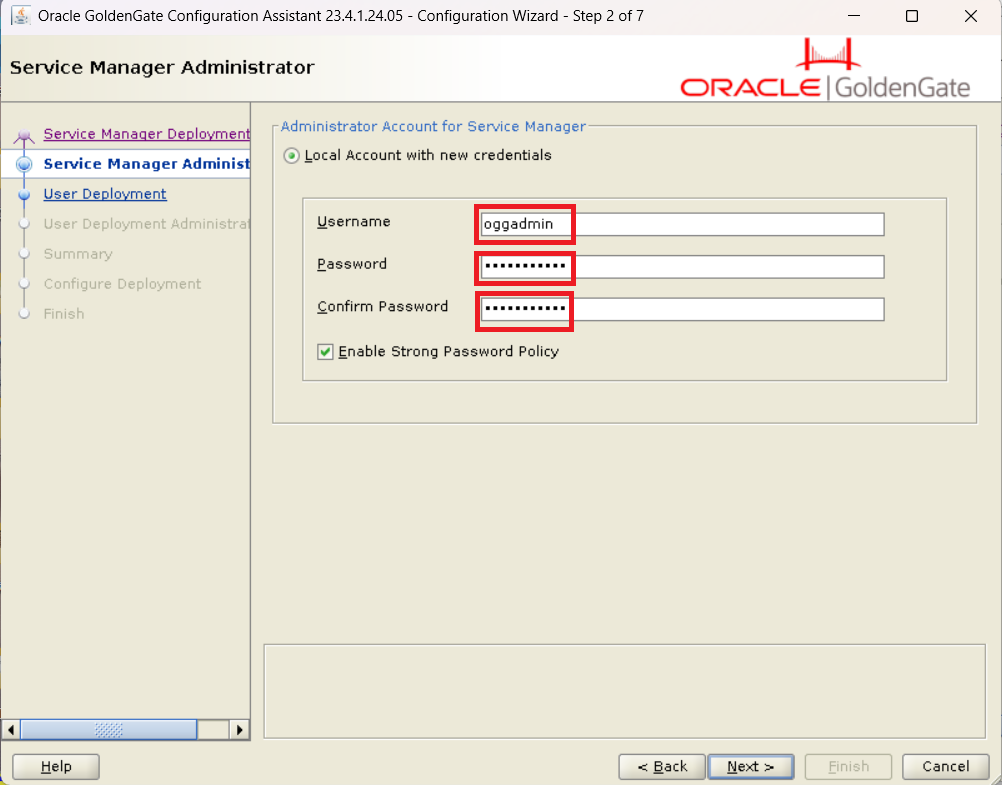Open Help for this wizard
The image size is (1002, 785).
(x=56, y=767)
